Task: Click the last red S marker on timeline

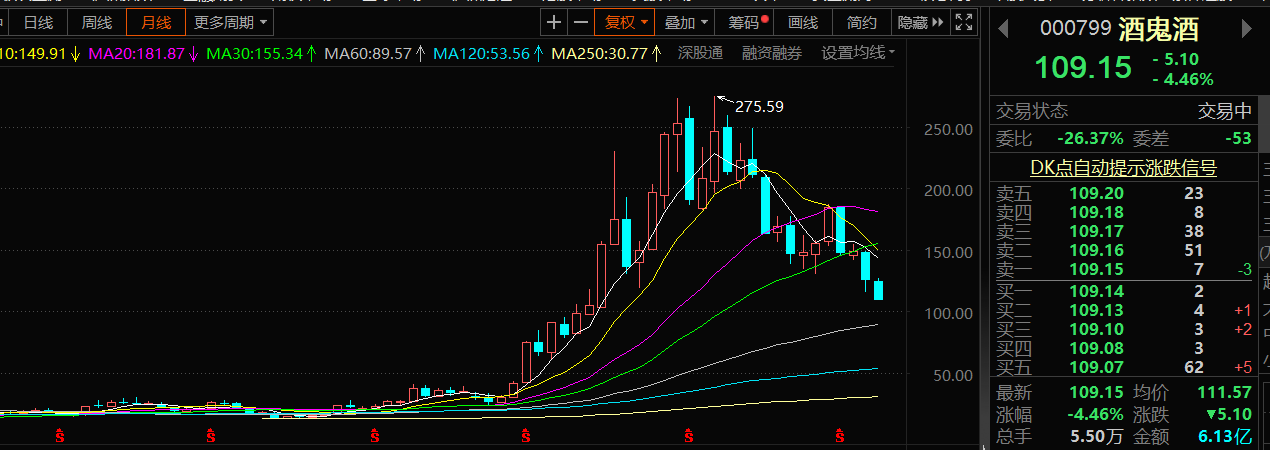Action: click(x=839, y=436)
